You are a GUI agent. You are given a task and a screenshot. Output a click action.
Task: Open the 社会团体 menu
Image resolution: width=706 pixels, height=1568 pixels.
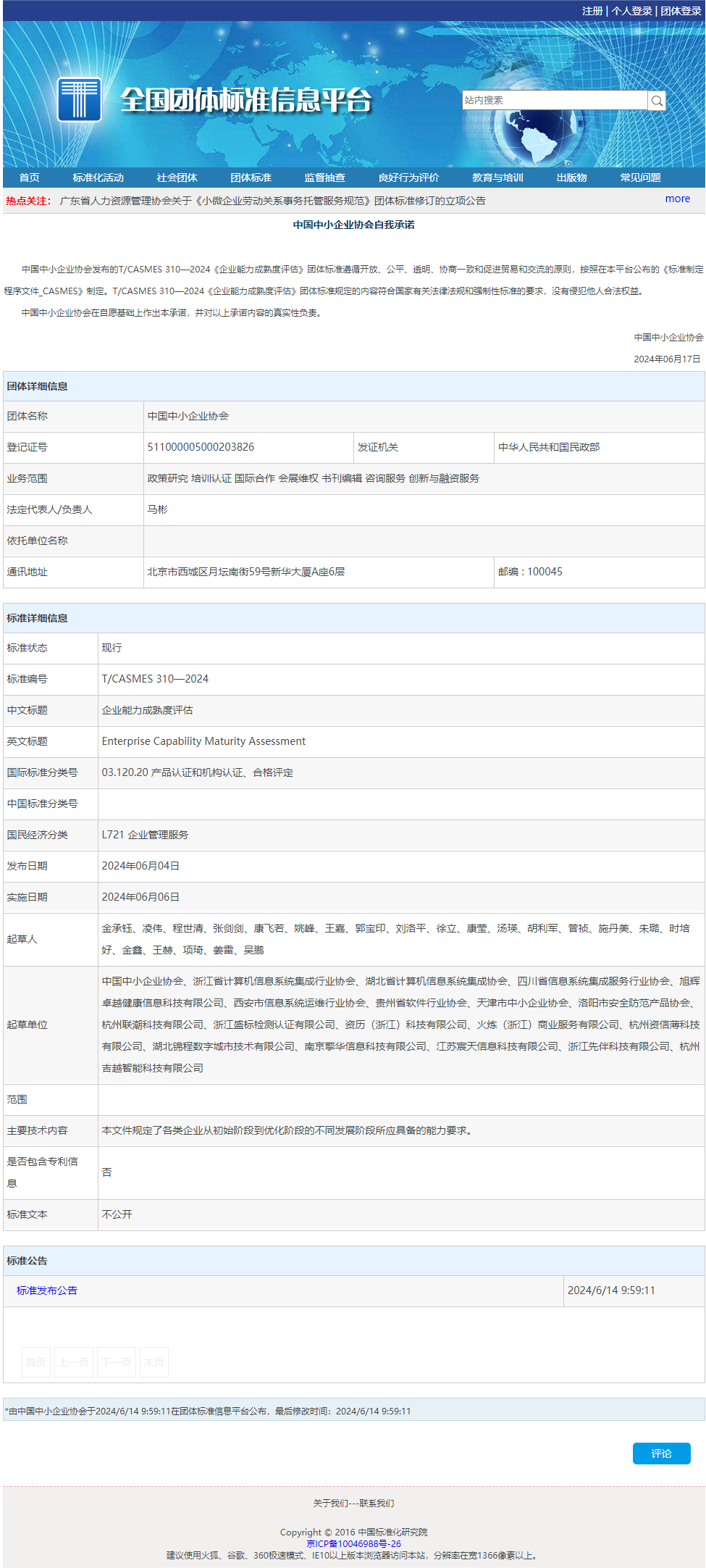(177, 178)
